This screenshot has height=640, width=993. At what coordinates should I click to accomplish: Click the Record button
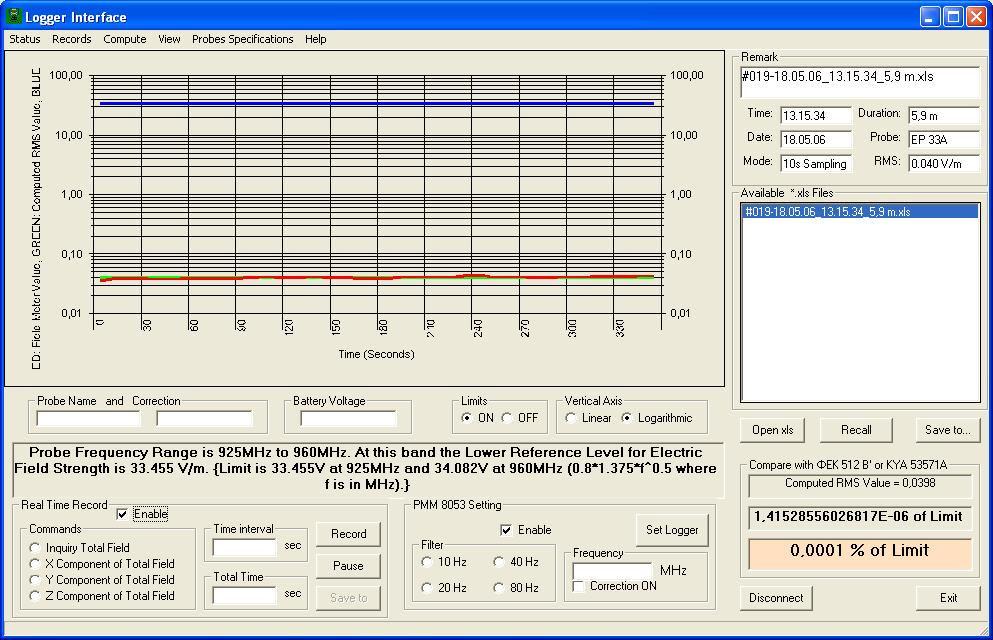(348, 534)
